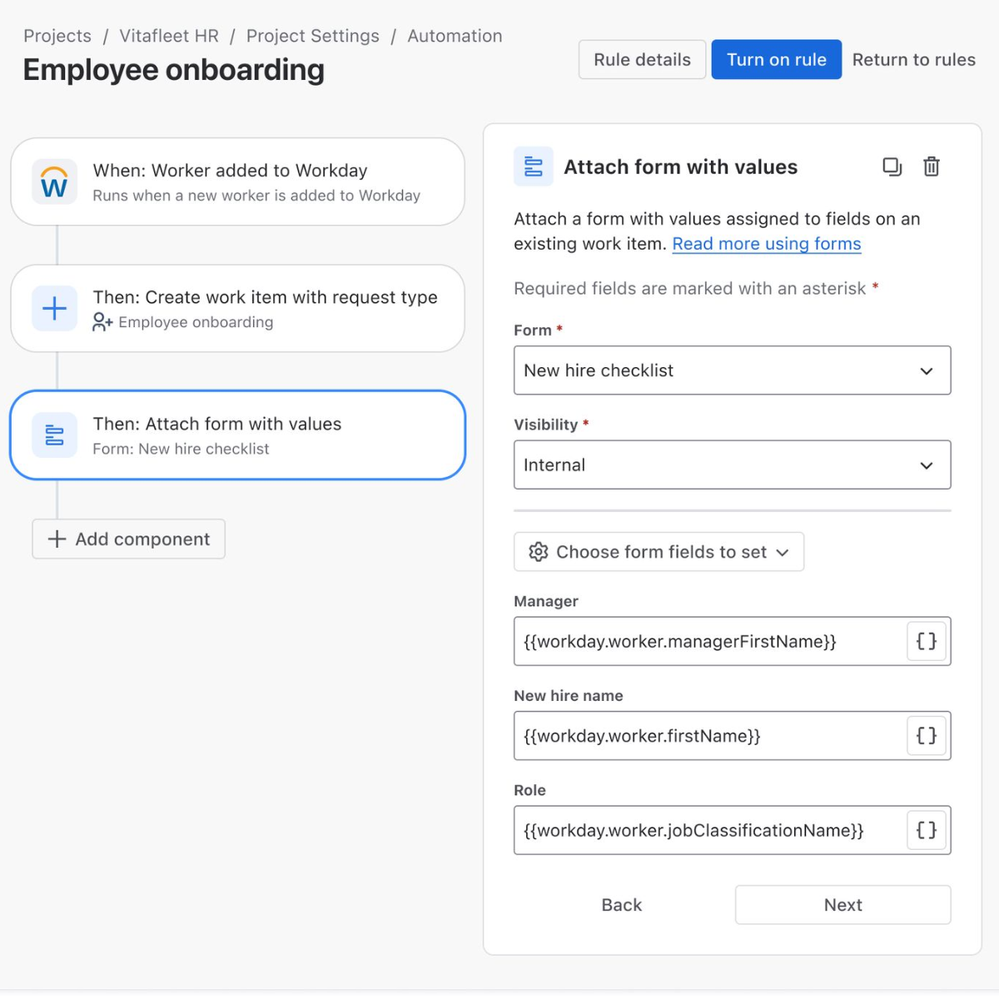Open Project Settings from the breadcrumb
The image size is (999, 999).
click(x=312, y=35)
